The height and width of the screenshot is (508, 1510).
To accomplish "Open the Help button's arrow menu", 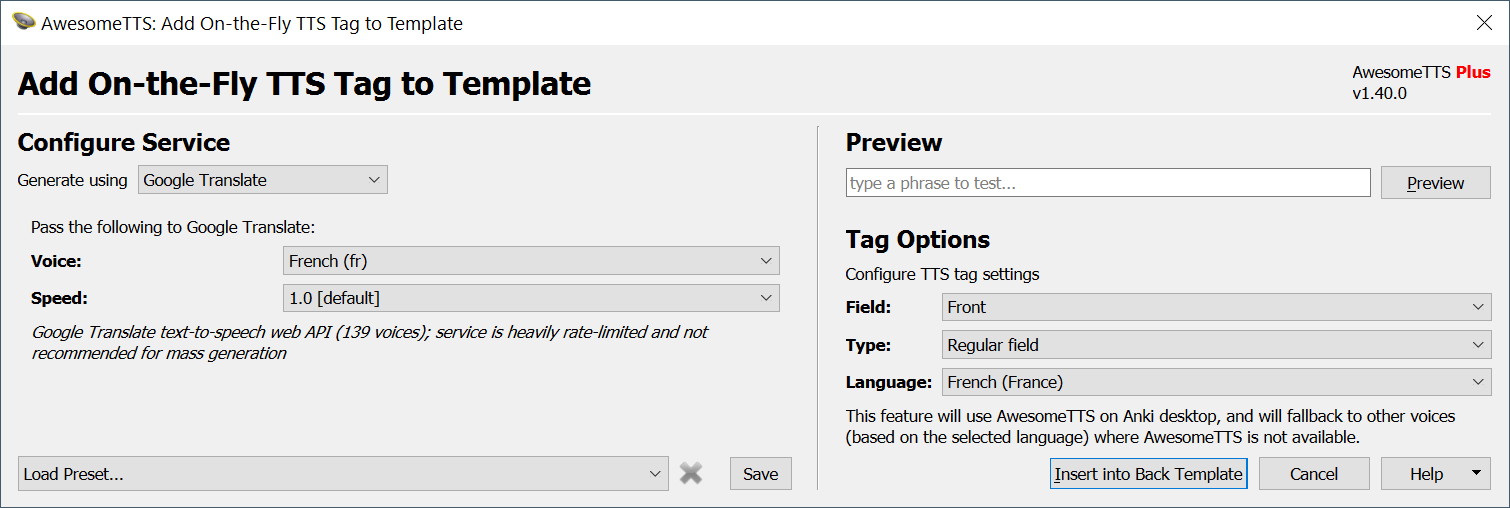I will [x=1475, y=474].
